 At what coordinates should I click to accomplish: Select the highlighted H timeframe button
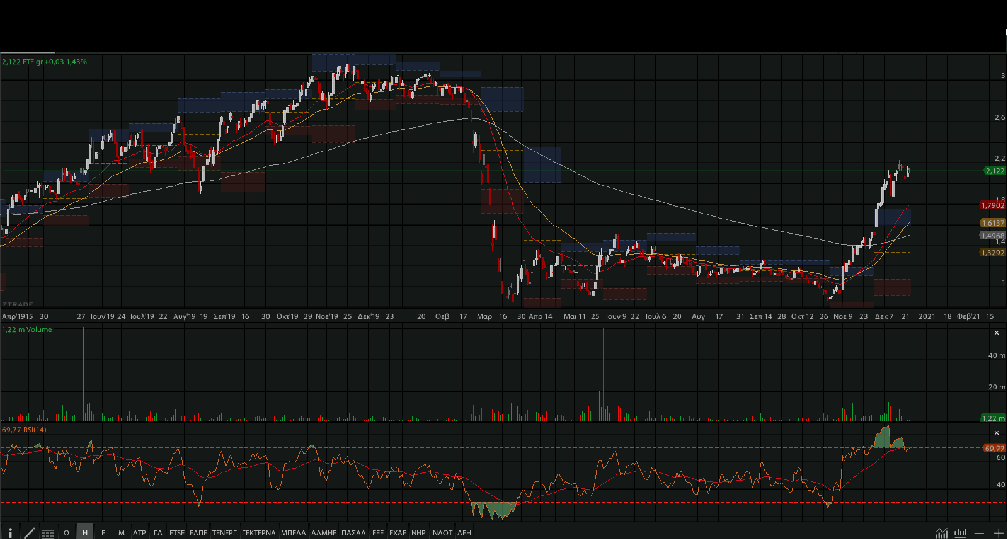(85, 532)
